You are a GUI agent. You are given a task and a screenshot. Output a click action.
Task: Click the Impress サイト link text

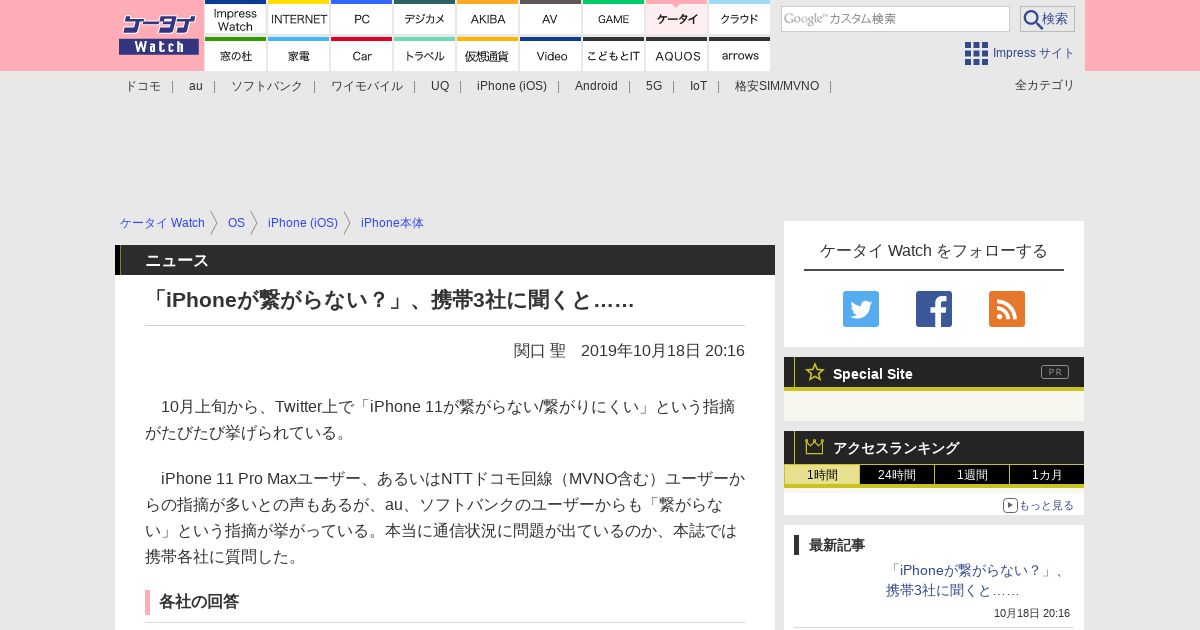coord(1034,53)
